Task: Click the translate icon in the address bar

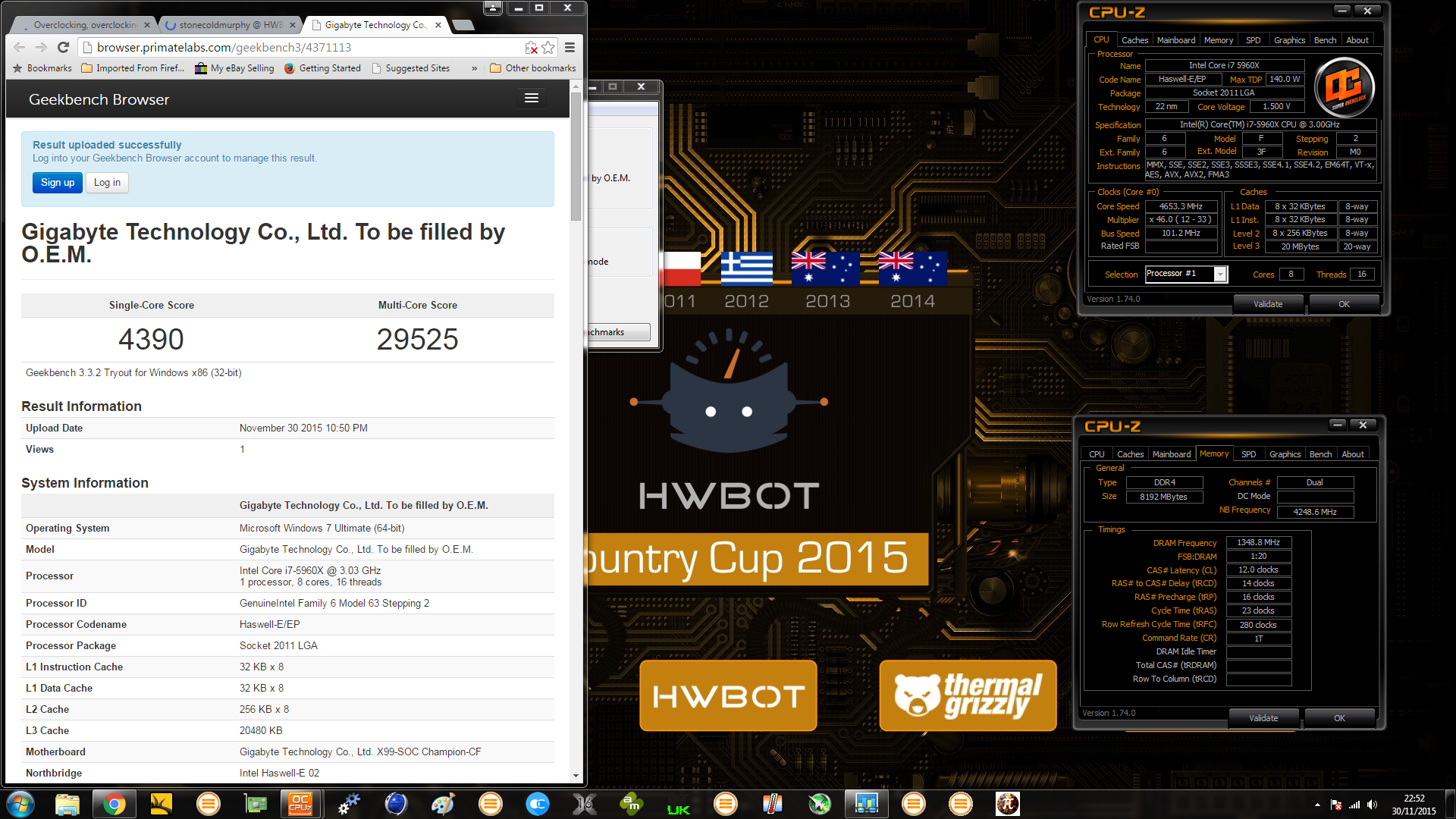Action: tap(532, 48)
